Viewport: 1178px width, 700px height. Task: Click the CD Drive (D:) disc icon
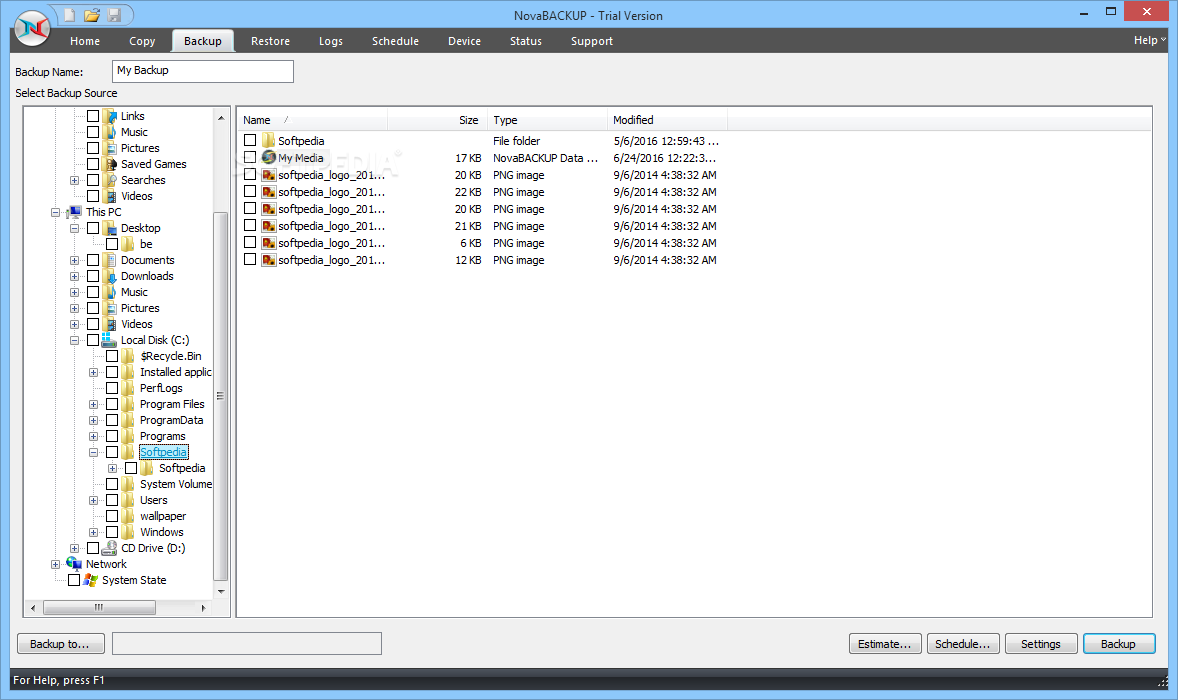coord(110,548)
